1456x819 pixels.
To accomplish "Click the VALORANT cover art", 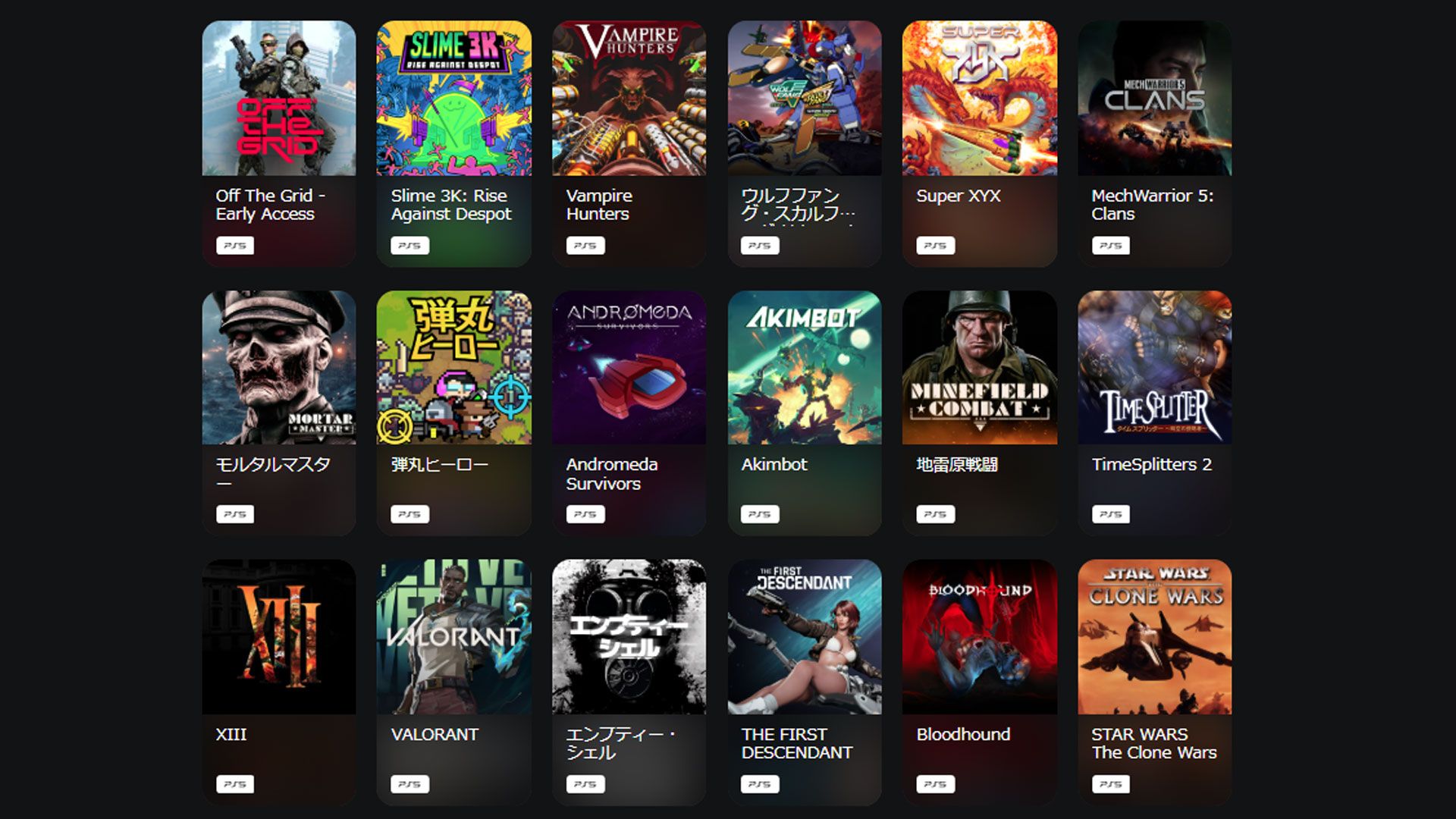I will click(x=453, y=637).
